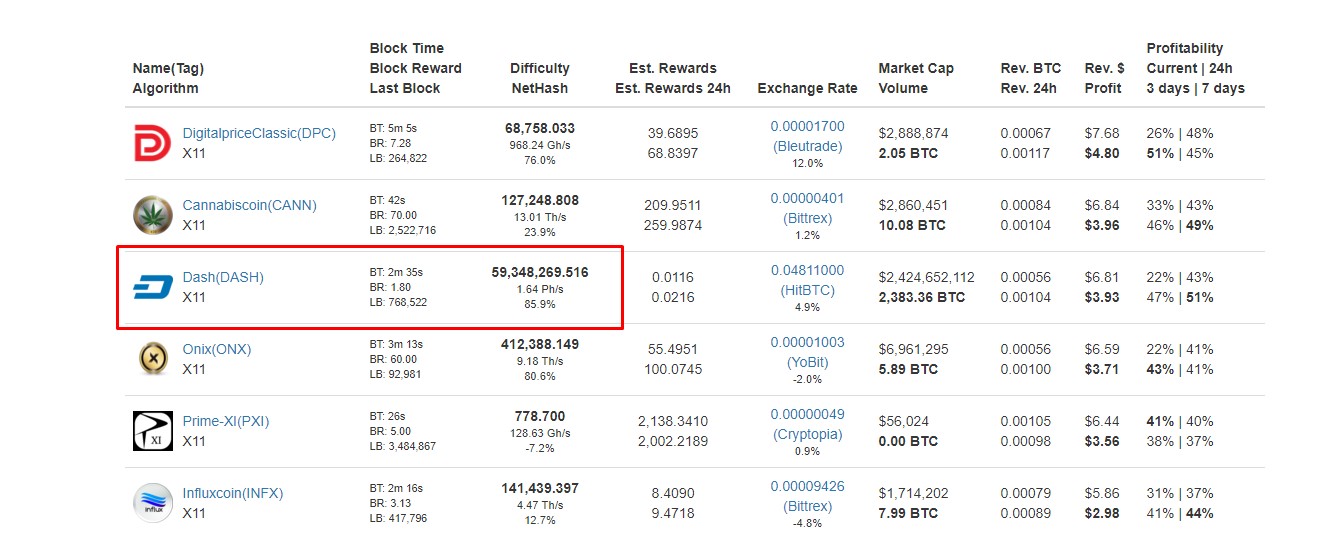Screen dimensions: 1318x539
Task: Open Influxcoin exchange rate 0.00009426 link
Action: coord(807,486)
